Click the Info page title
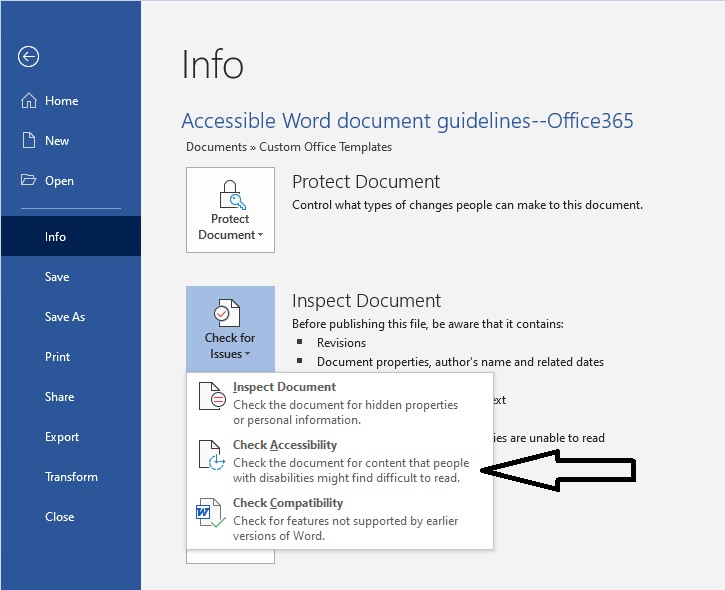Viewport: 725px width, 590px height. click(x=212, y=65)
